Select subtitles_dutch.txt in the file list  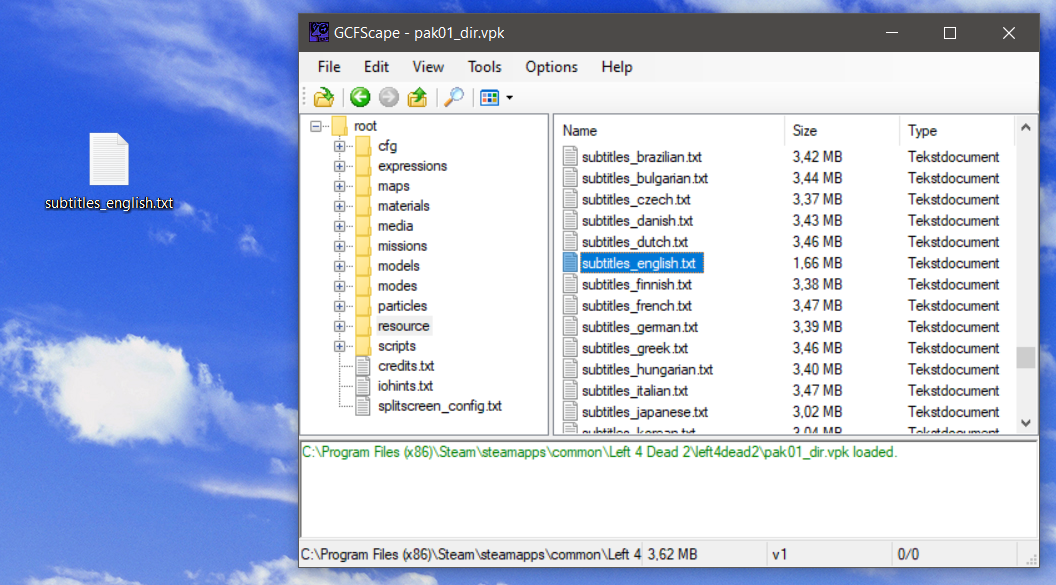pos(634,242)
